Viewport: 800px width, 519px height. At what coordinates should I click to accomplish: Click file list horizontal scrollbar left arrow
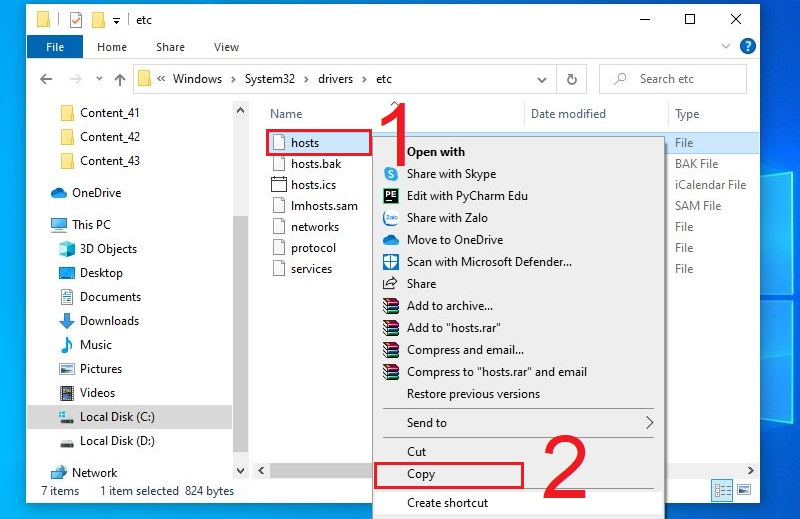pyautogui.click(x=261, y=471)
